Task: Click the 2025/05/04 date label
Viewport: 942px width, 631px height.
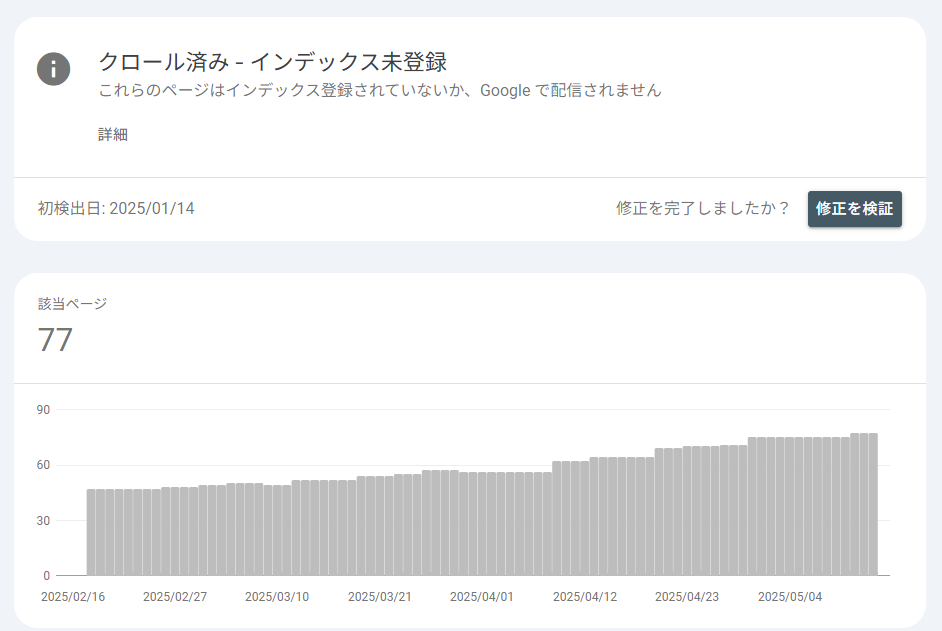Action: tap(790, 597)
